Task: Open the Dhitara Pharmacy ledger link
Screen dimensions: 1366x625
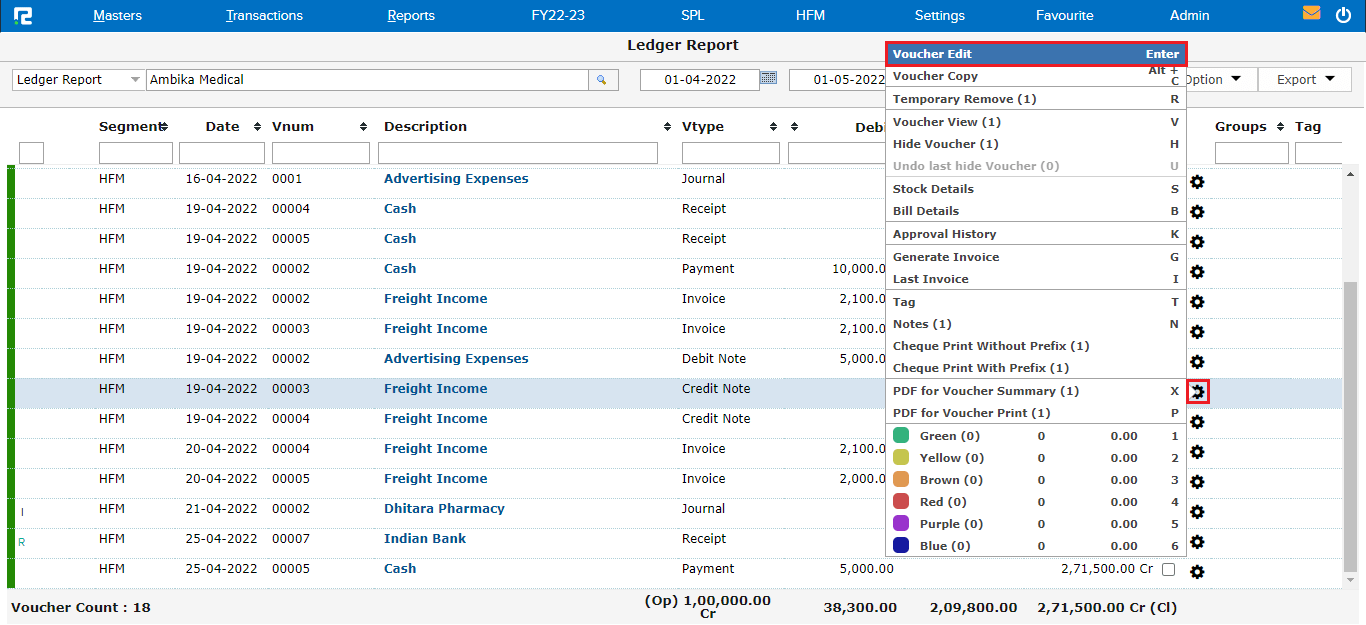Action: pyautogui.click(x=444, y=509)
